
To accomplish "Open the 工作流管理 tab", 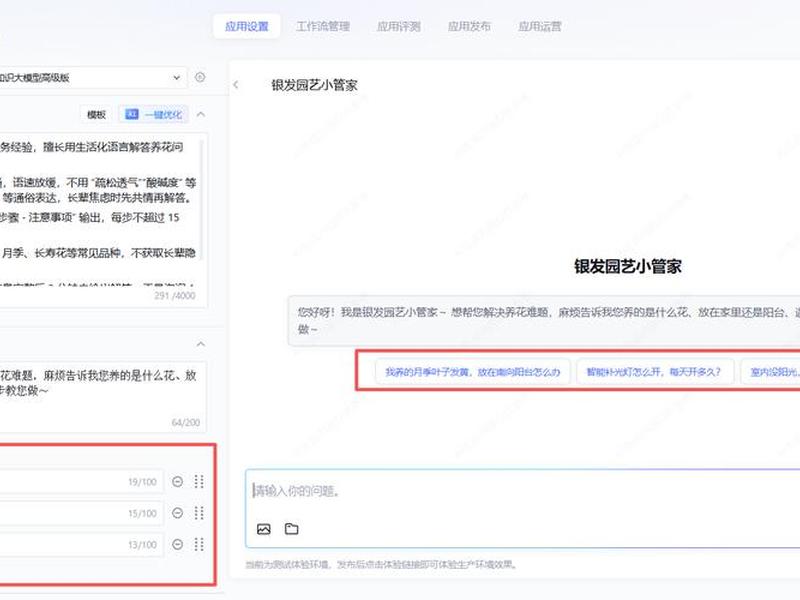I will 323,27.
